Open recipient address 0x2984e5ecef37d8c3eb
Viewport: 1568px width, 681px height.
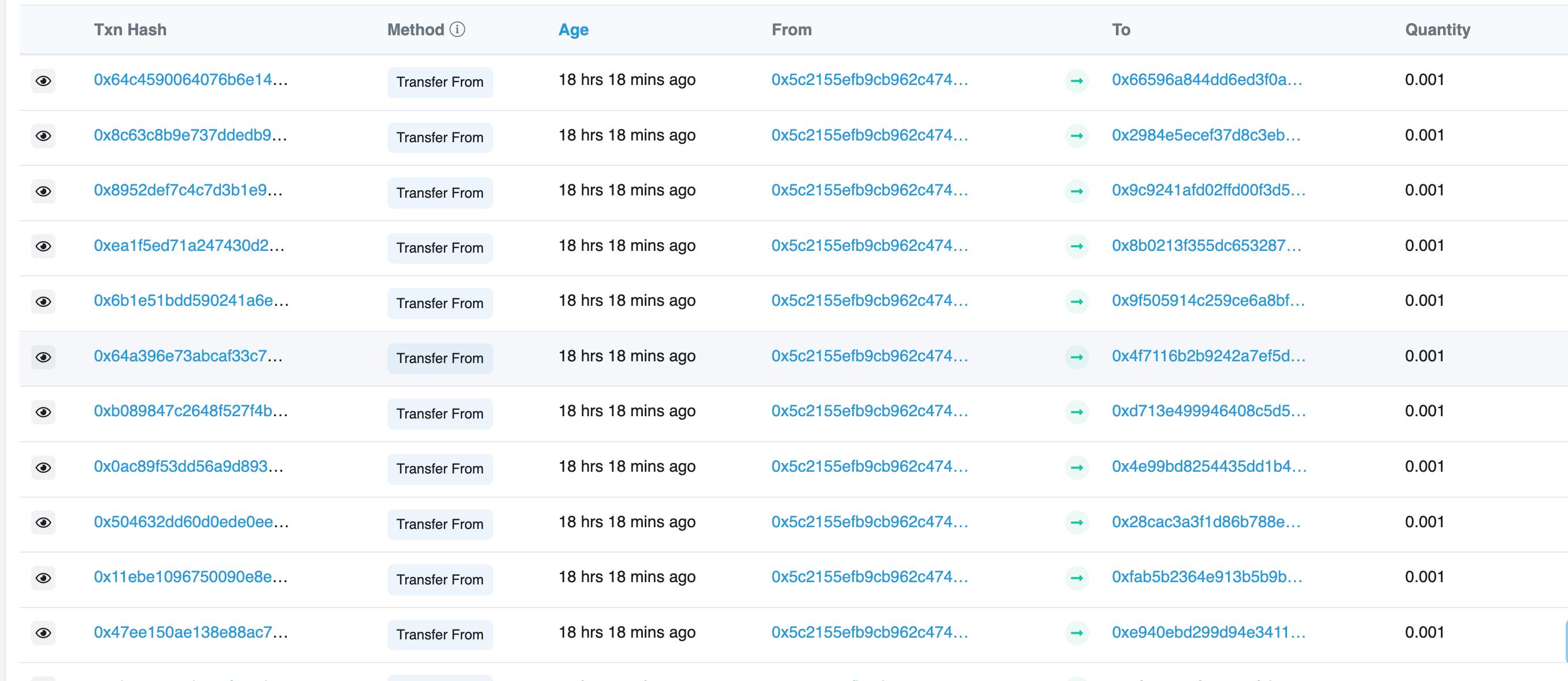tap(1205, 135)
